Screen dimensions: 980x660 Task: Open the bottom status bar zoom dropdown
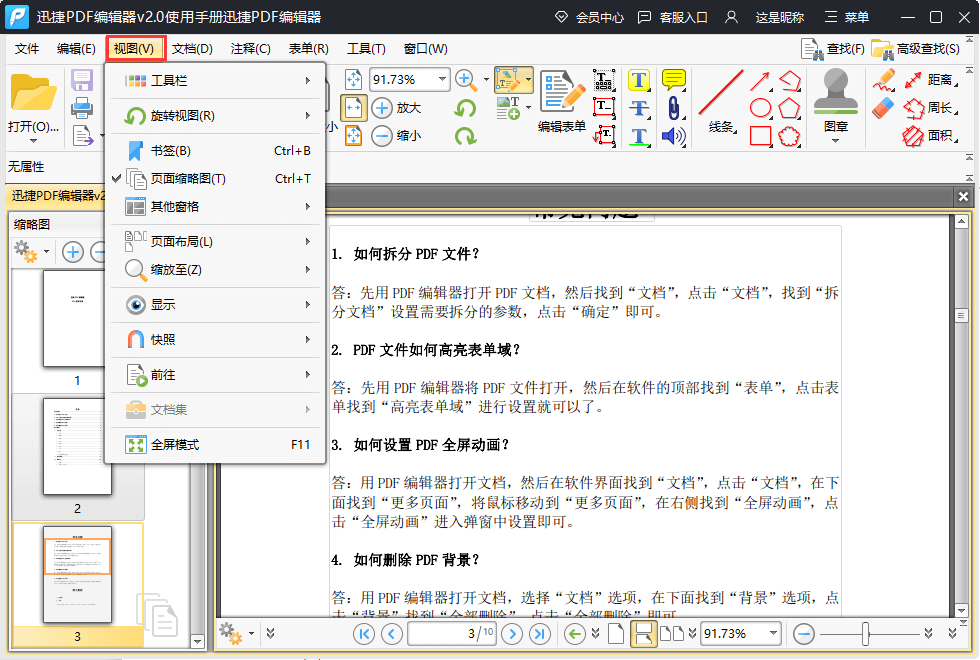point(772,634)
